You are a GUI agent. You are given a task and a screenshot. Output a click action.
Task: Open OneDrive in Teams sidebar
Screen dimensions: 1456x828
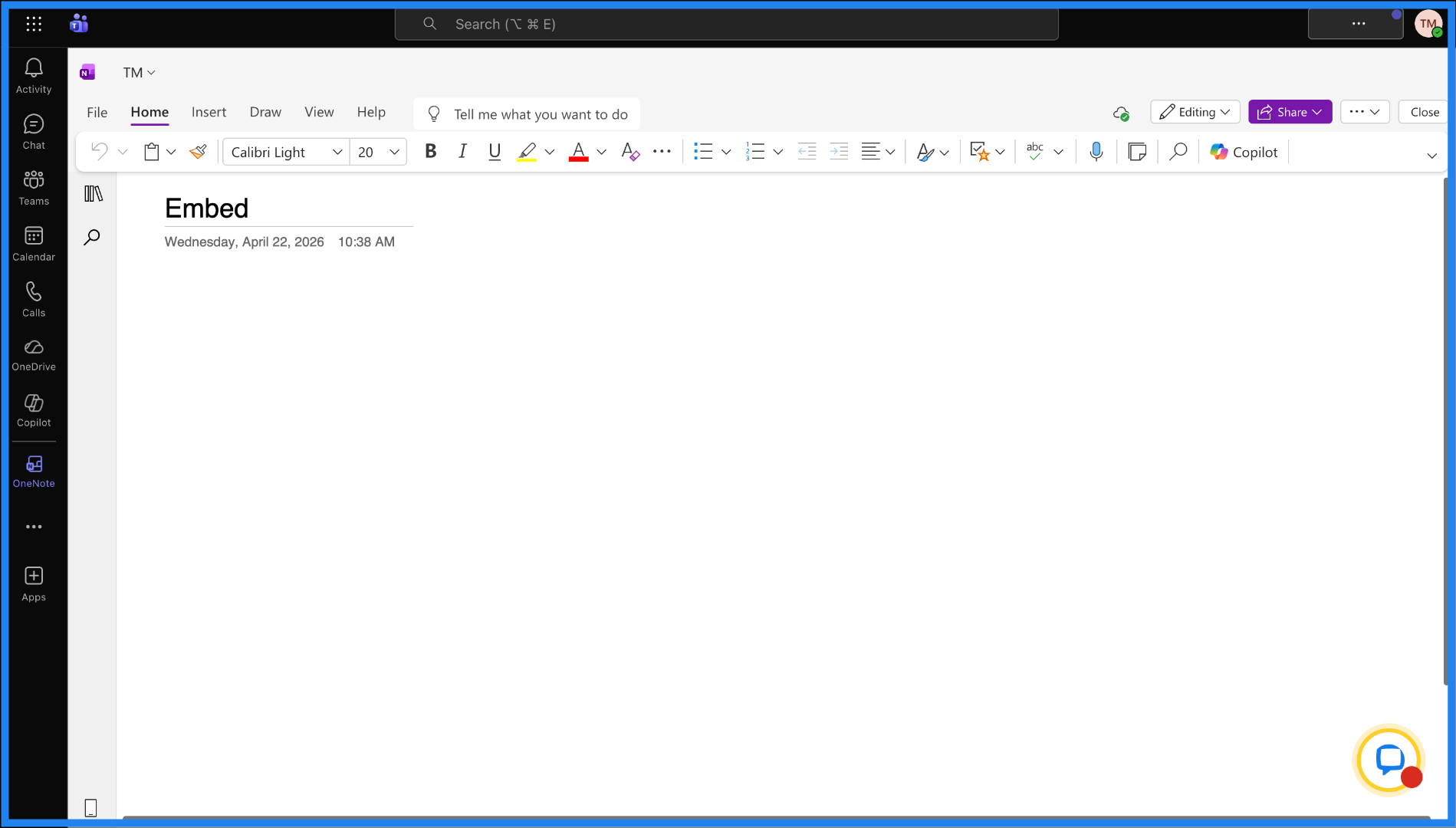34,355
